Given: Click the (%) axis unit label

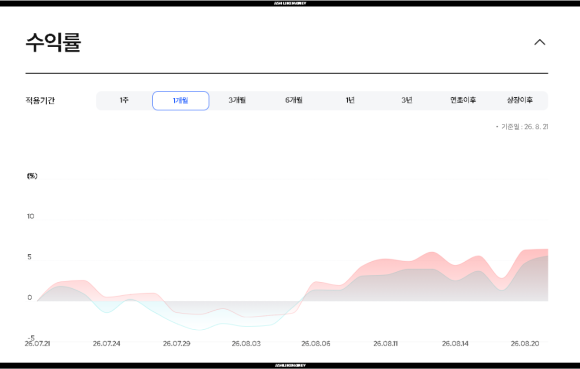Looking at the screenshot, I should (32, 176).
